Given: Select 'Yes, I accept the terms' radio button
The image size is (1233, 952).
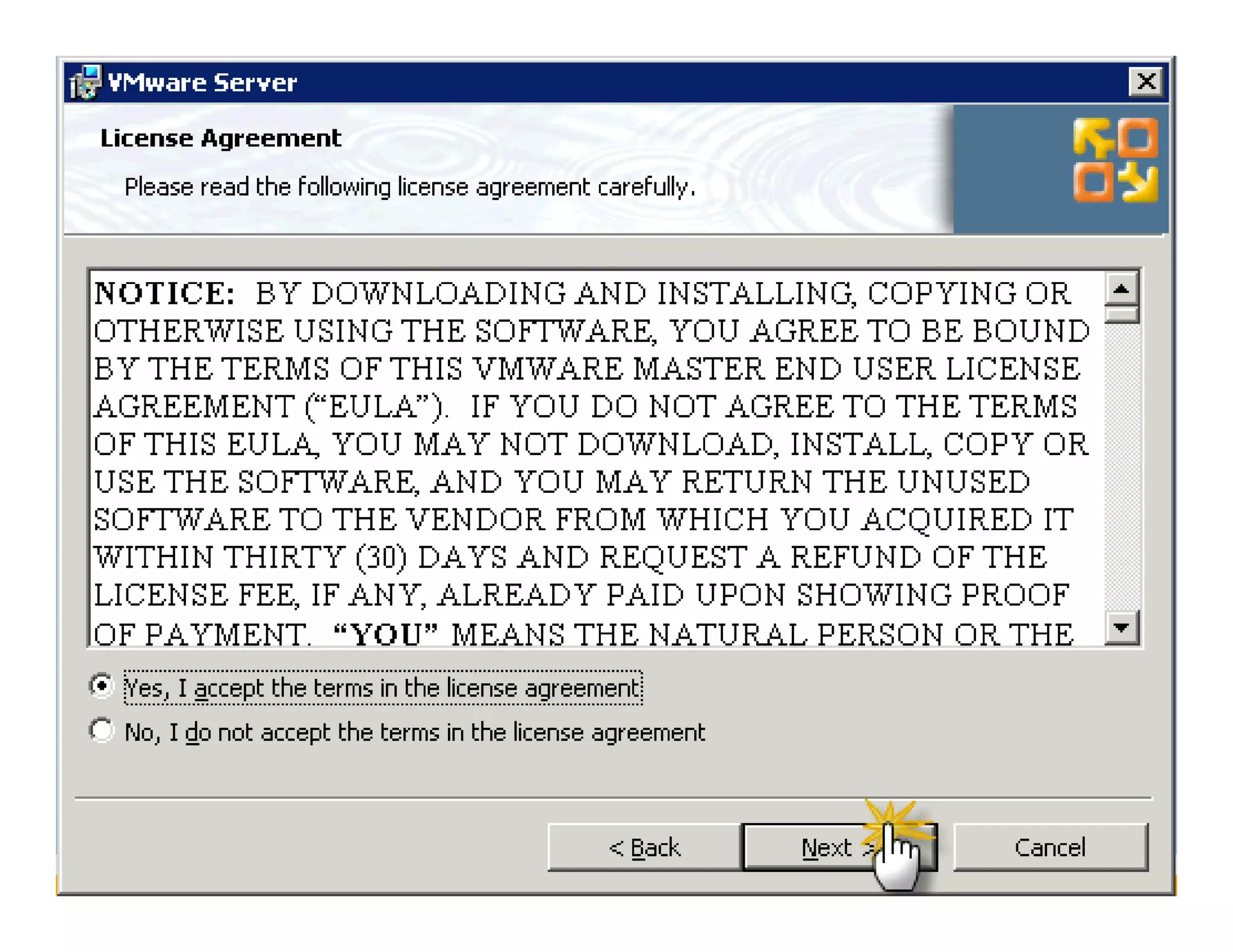Looking at the screenshot, I should (102, 686).
